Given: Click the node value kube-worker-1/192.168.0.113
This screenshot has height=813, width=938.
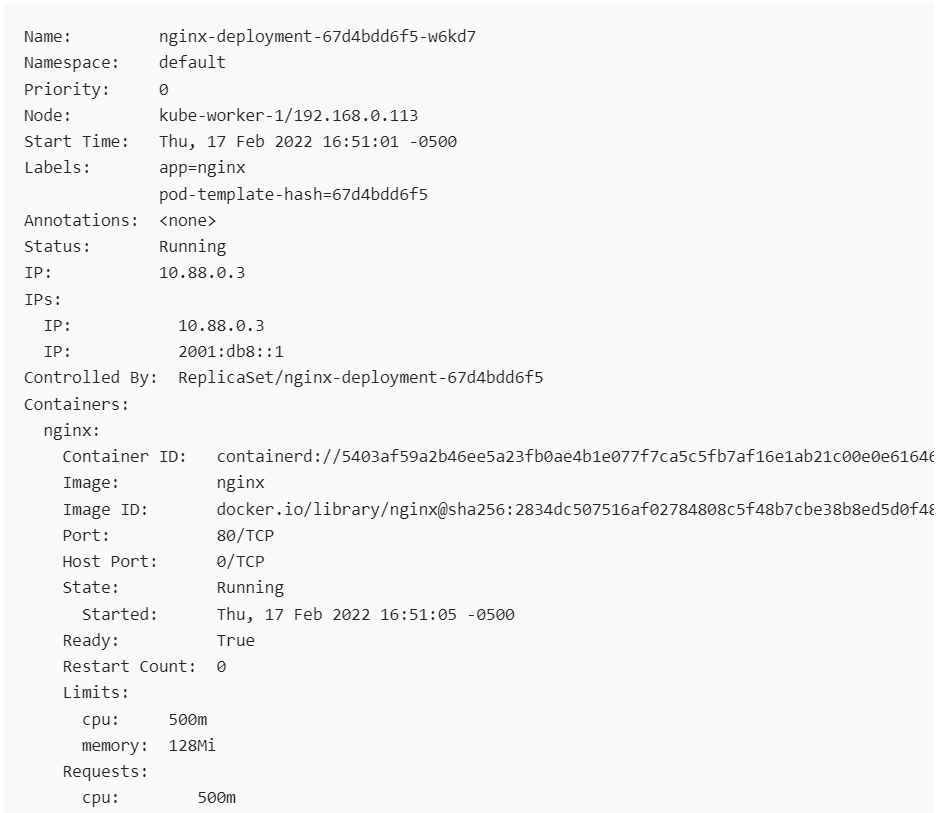Looking at the screenshot, I should 288,115.
